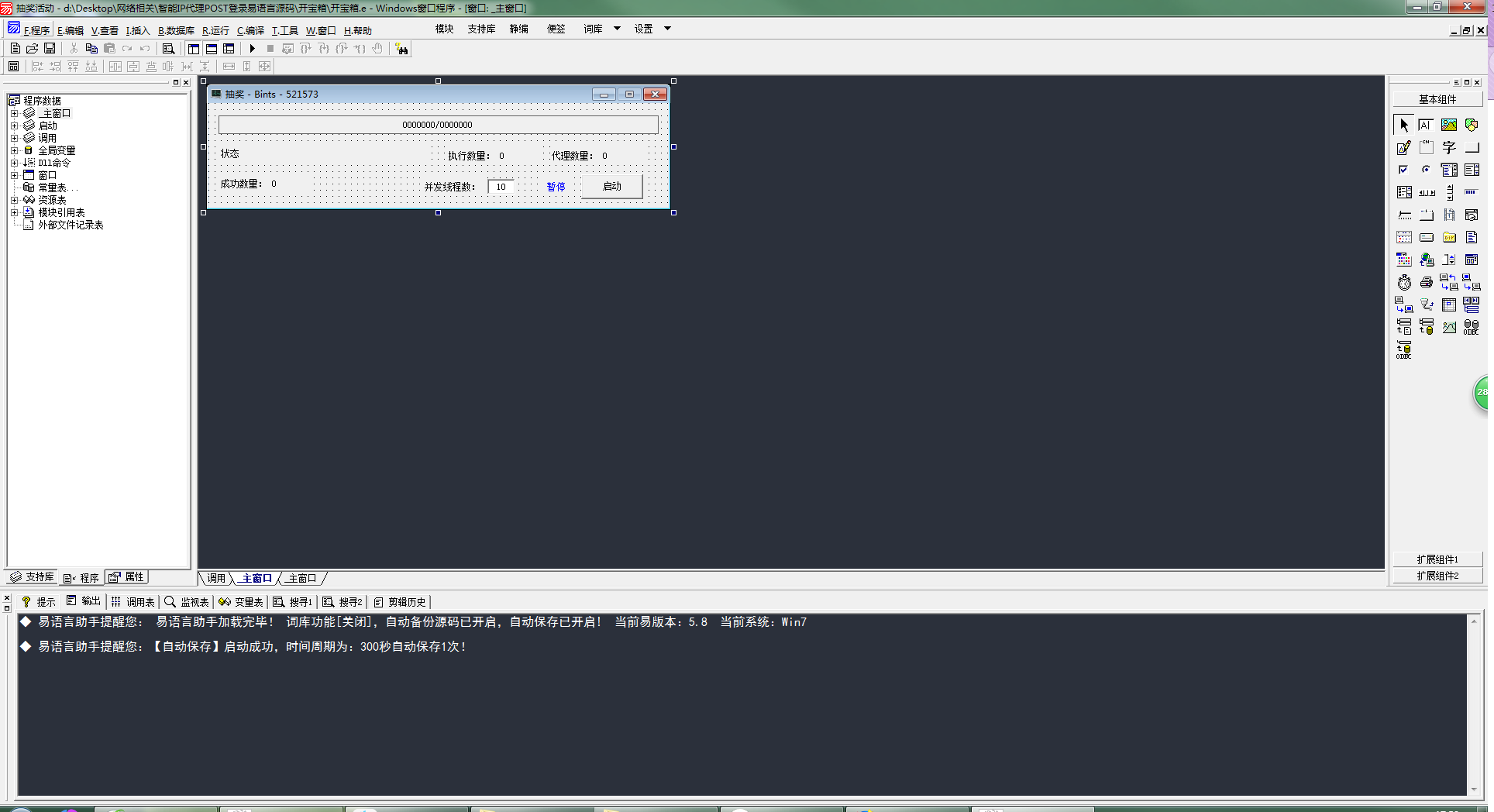
Task: Expand the Dll命令 tree node
Action: 14,163
